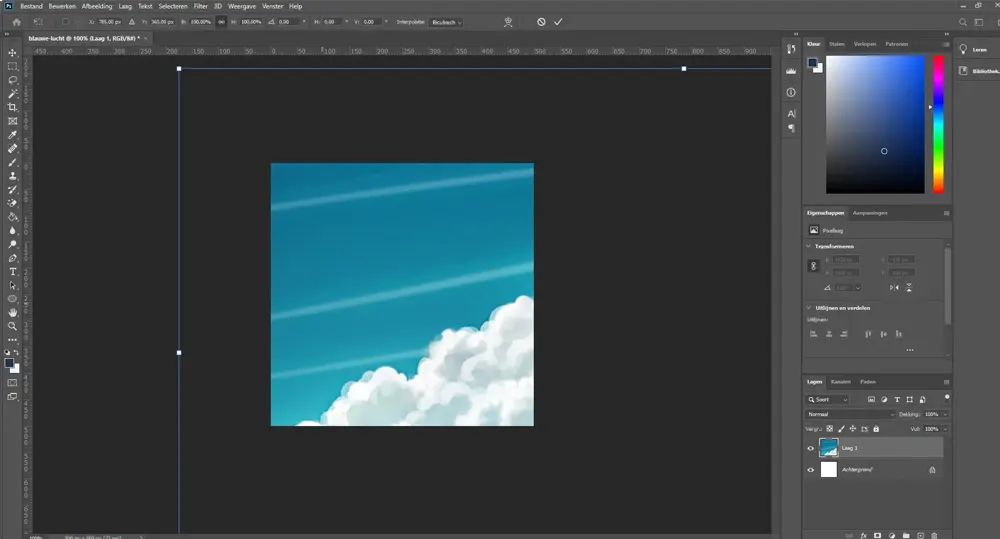This screenshot has width=1000, height=539.
Task: Select the Dodge tool
Action: [x=12, y=244]
